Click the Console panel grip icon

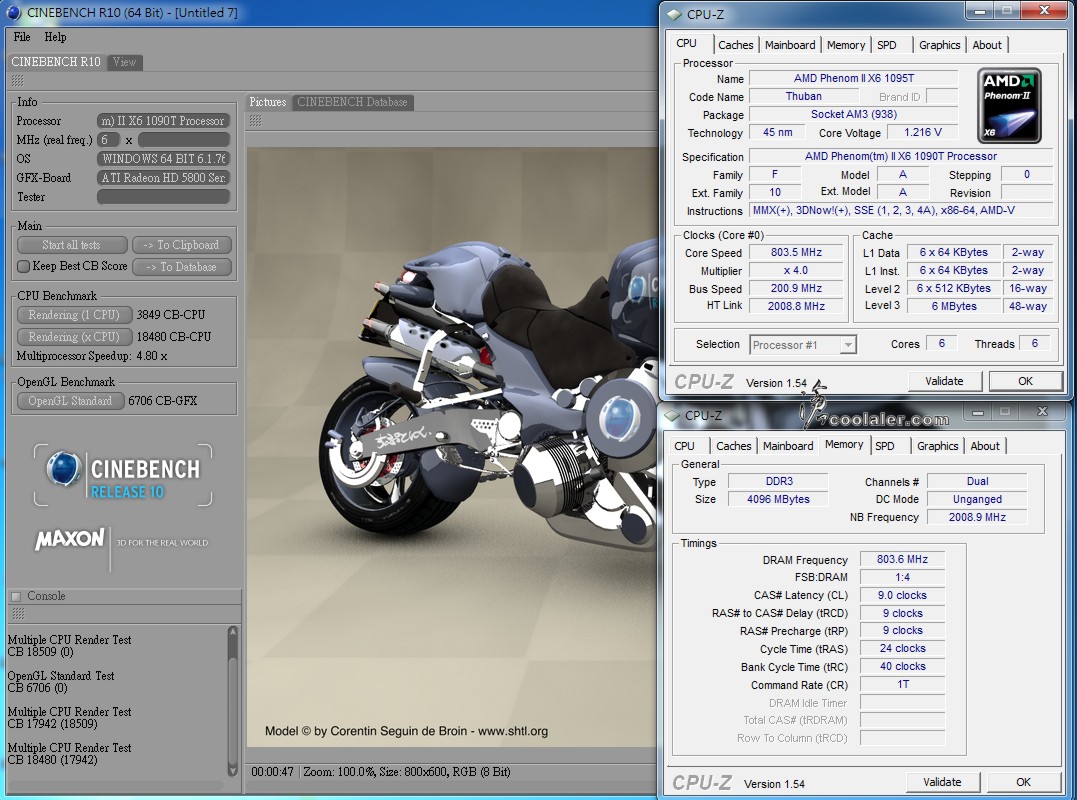19,613
